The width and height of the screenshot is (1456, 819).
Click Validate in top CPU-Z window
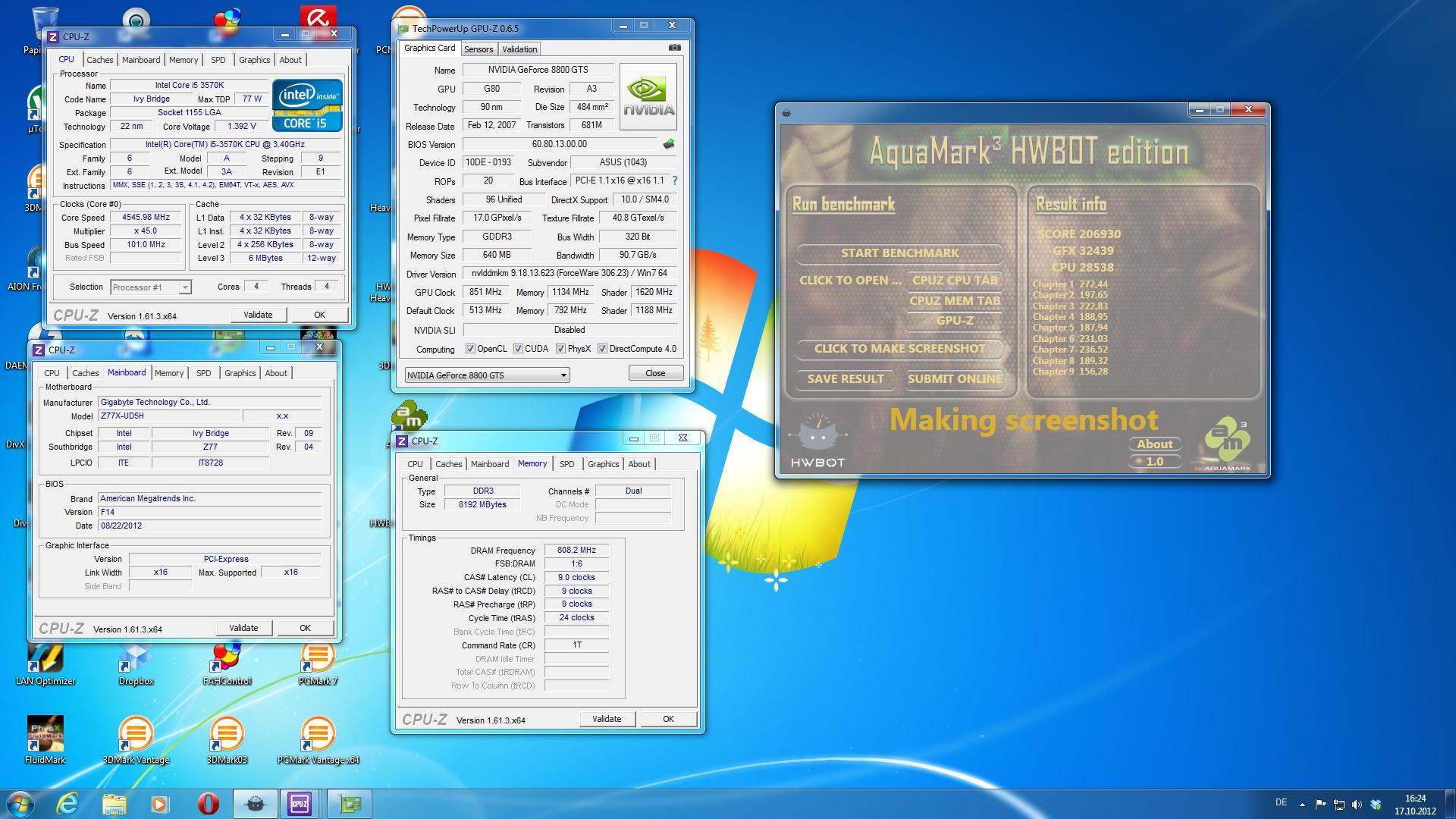click(258, 315)
